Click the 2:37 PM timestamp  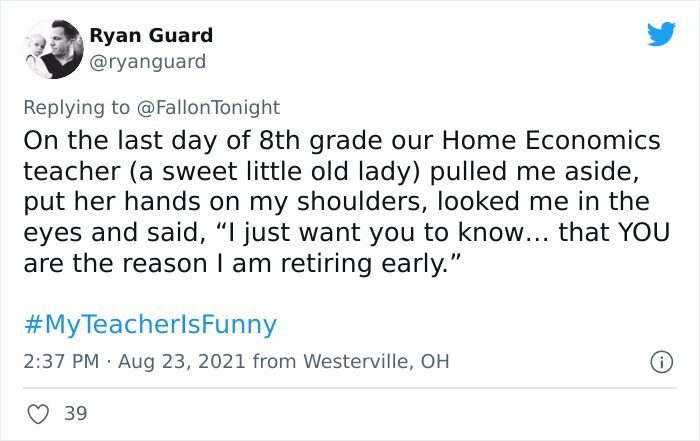pos(61,361)
